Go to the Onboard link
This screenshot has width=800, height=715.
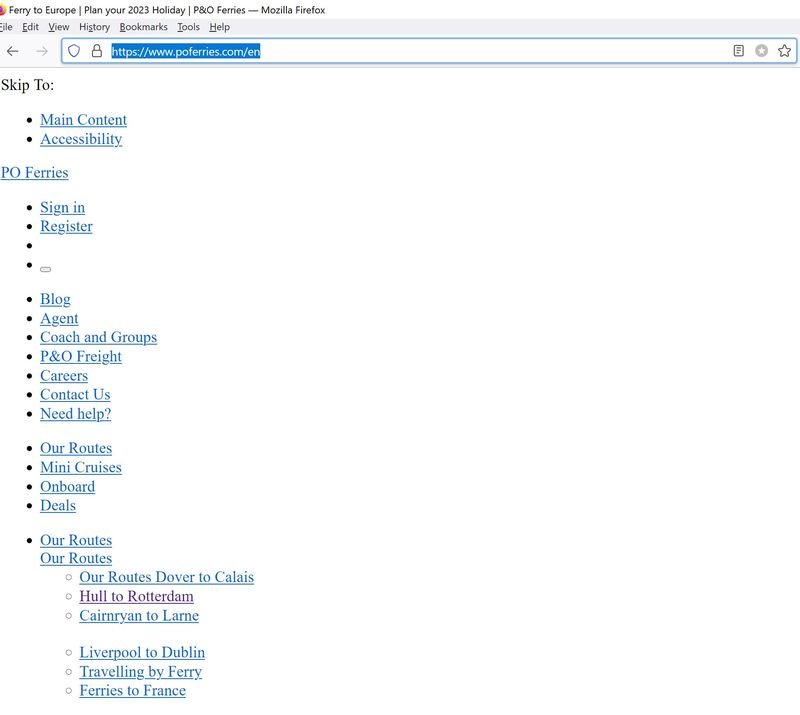pyautogui.click(x=67, y=486)
